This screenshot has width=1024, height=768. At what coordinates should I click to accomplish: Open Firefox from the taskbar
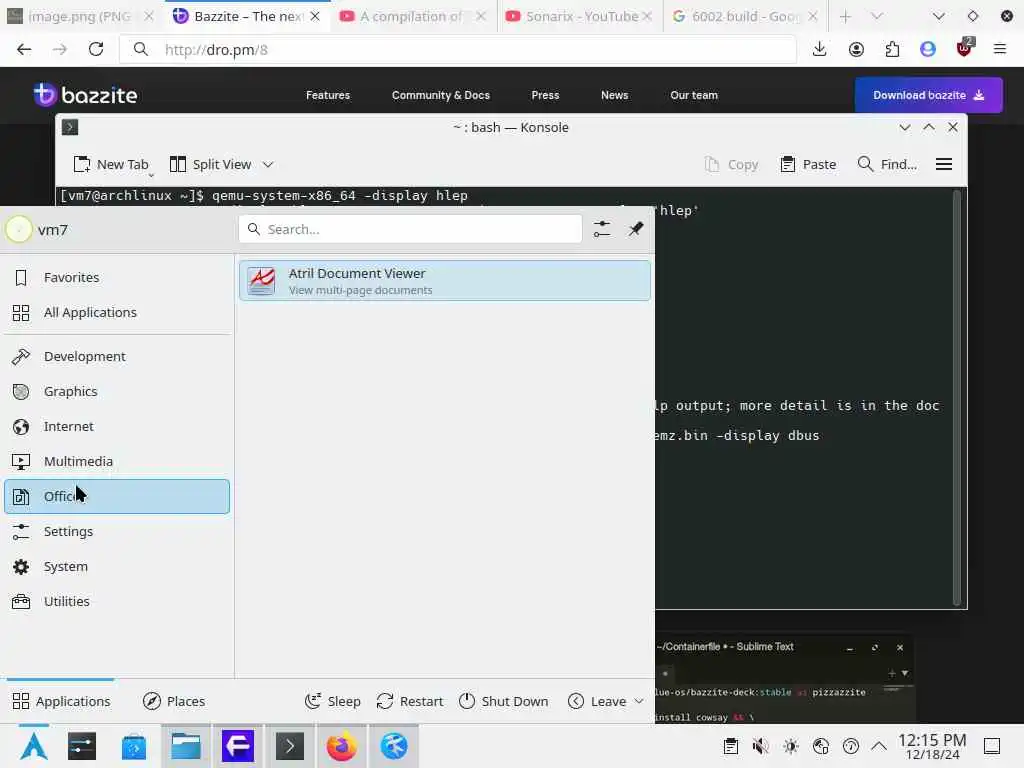point(342,746)
